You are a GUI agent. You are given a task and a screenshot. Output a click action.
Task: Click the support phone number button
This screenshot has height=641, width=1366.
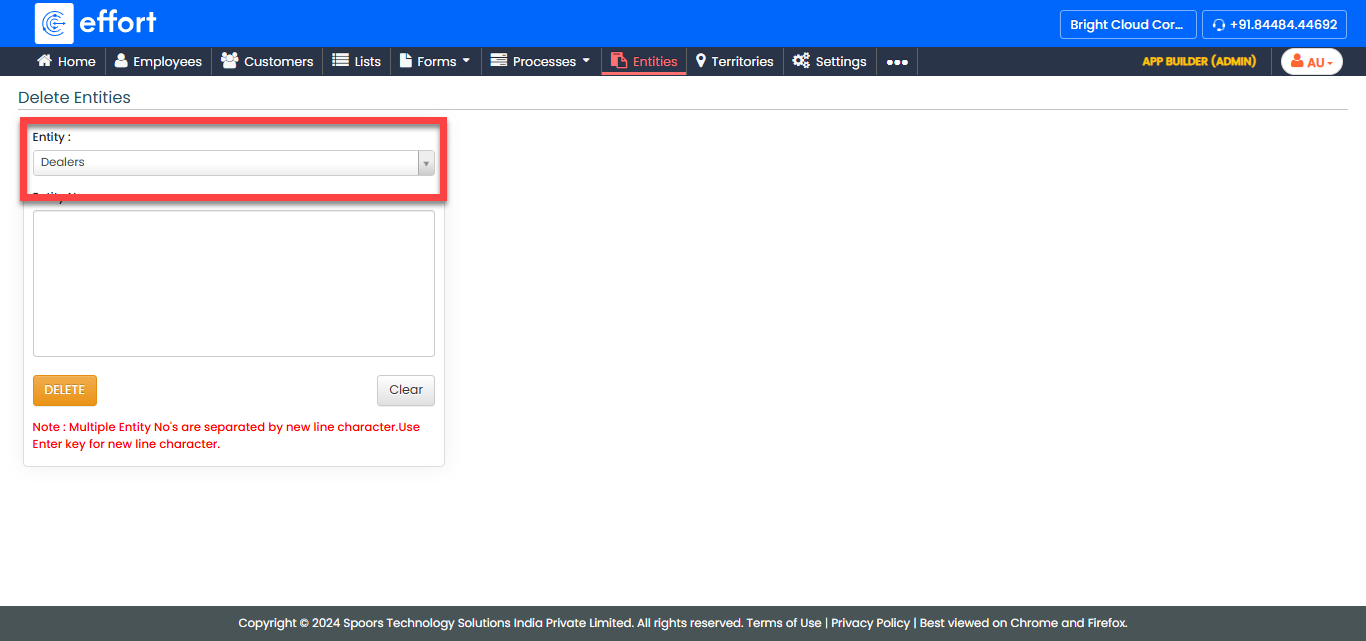point(1274,25)
